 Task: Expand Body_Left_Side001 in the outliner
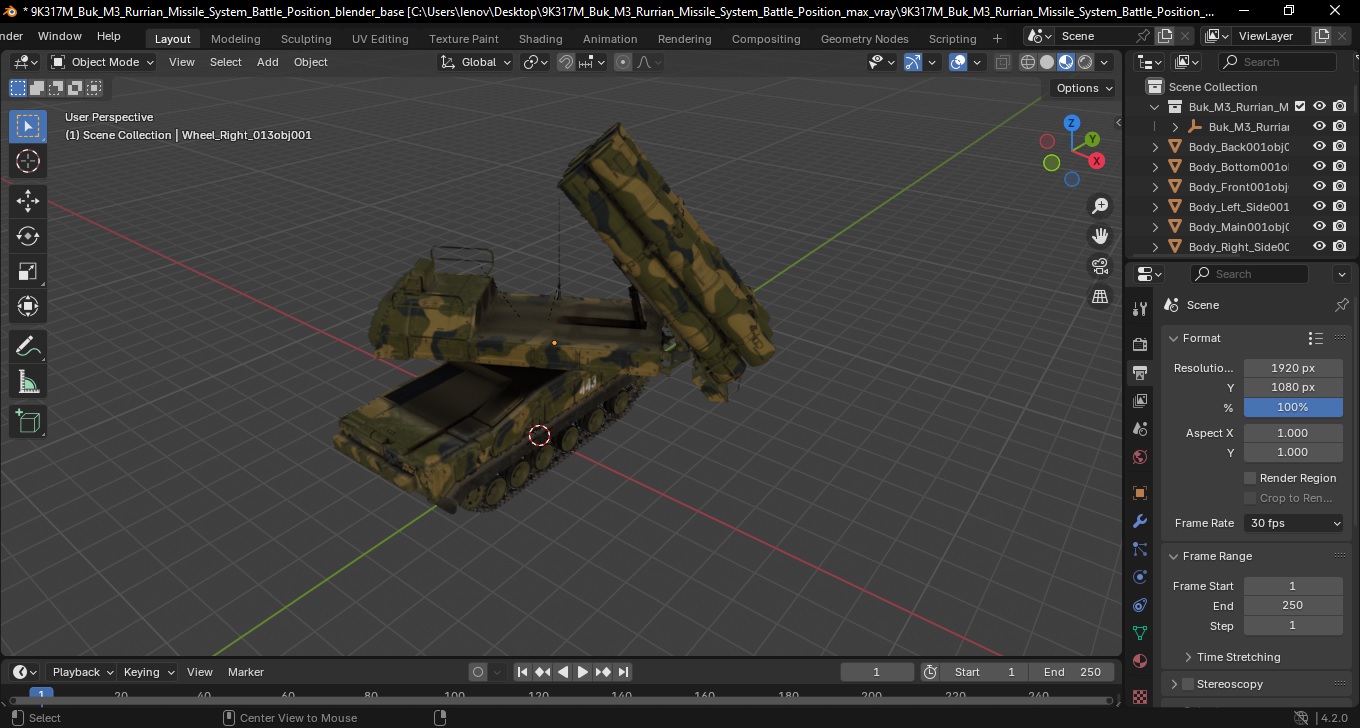click(x=1156, y=207)
